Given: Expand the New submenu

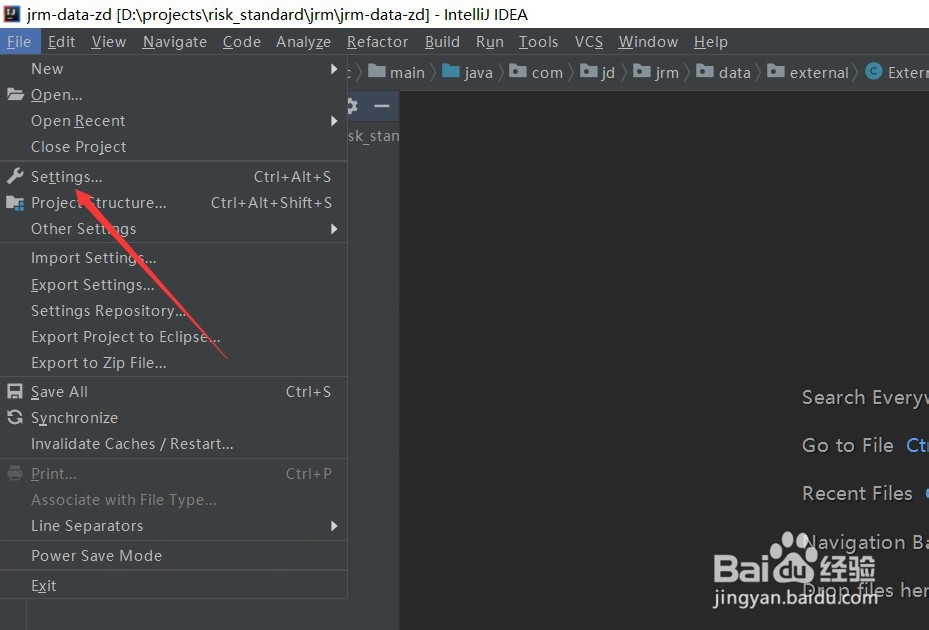Looking at the screenshot, I should click(x=174, y=69).
